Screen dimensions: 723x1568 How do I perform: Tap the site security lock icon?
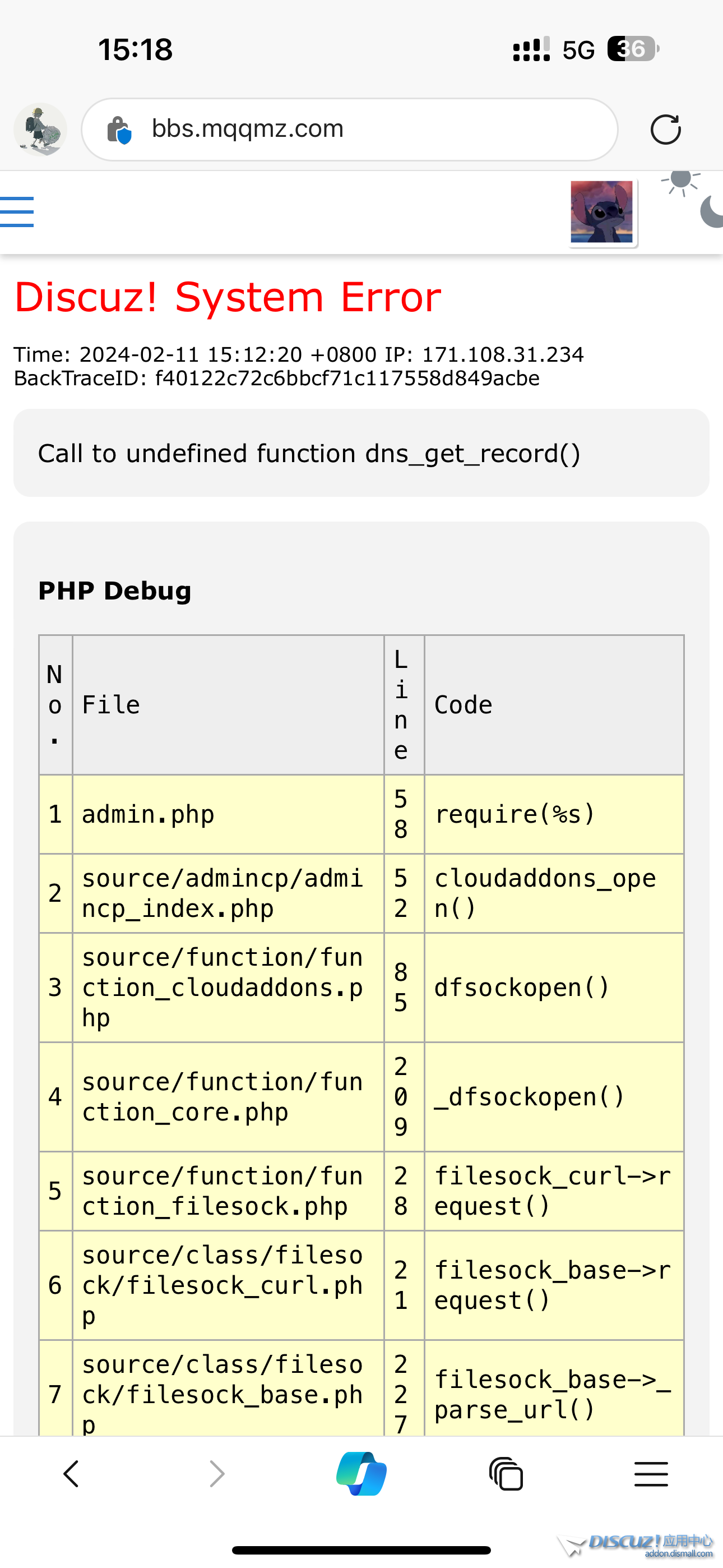tap(119, 130)
